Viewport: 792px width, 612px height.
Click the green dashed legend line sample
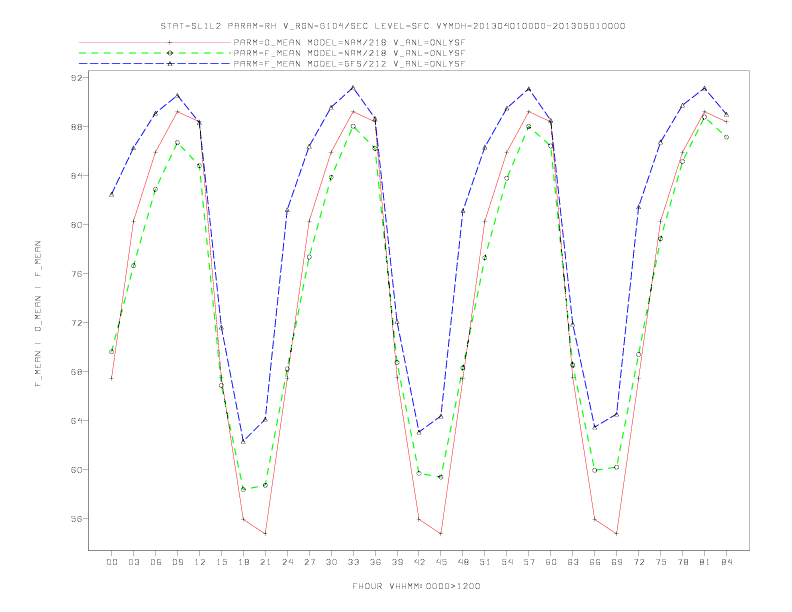155,53
